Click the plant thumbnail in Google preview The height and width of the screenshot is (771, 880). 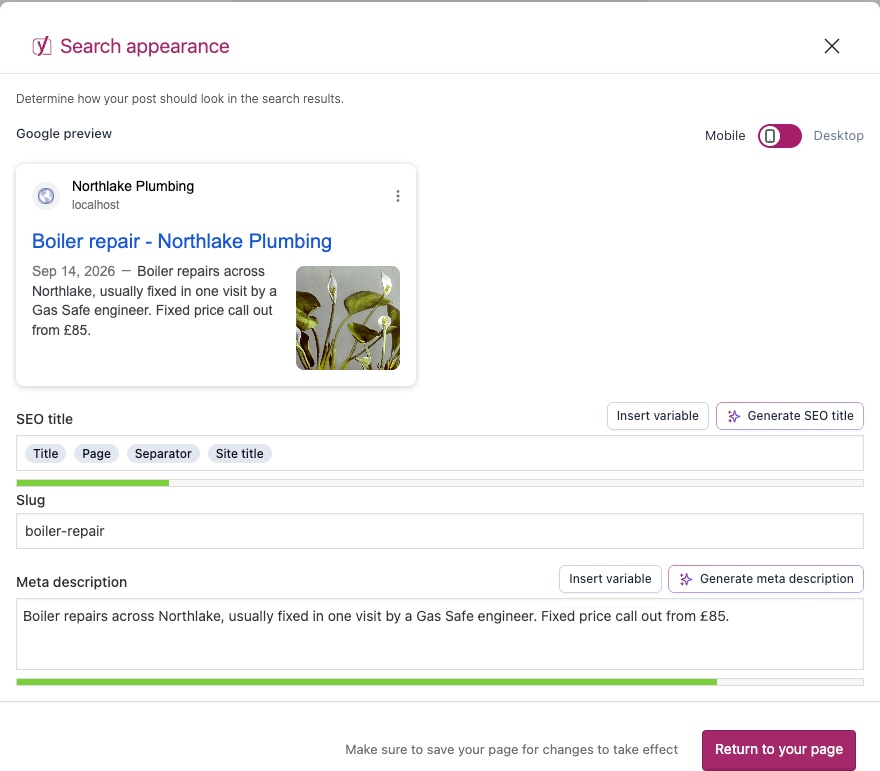(348, 318)
